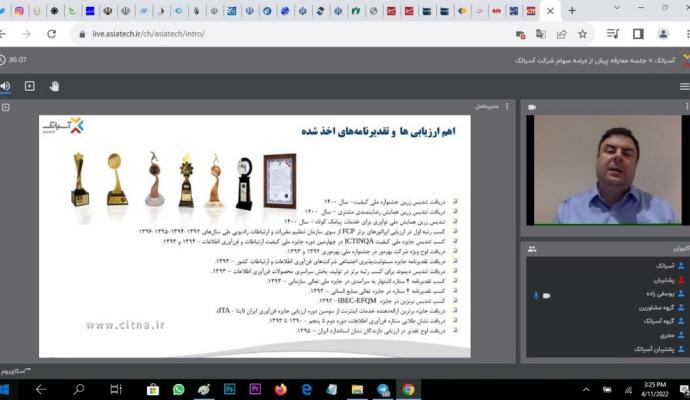Bookmark this page with star icon
690x400 pixels.
click(582, 33)
